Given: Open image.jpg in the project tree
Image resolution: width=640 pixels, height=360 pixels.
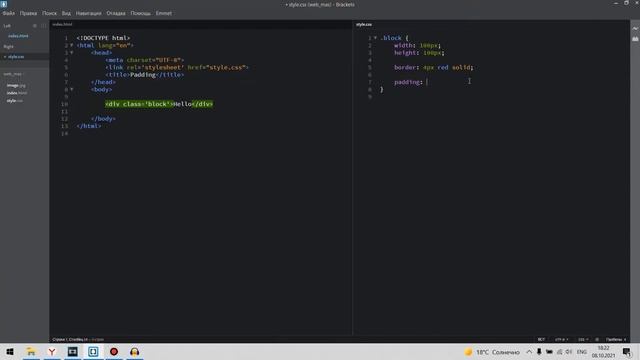Looking at the screenshot, I should point(16,86).
